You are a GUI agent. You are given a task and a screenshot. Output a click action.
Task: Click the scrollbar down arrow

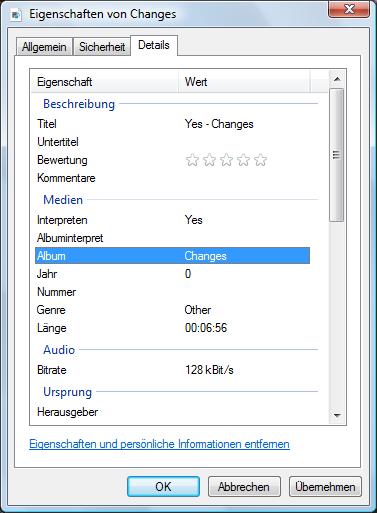tap(337, 415)
